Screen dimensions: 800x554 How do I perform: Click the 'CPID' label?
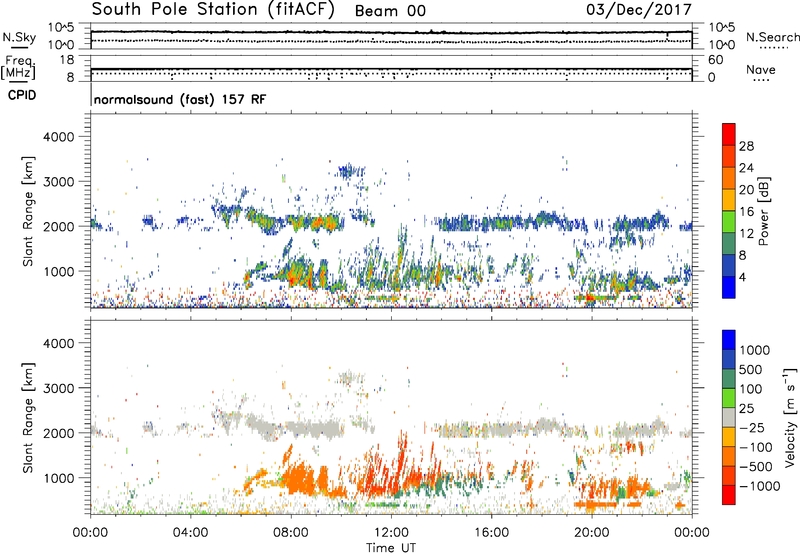click(22, 95)
